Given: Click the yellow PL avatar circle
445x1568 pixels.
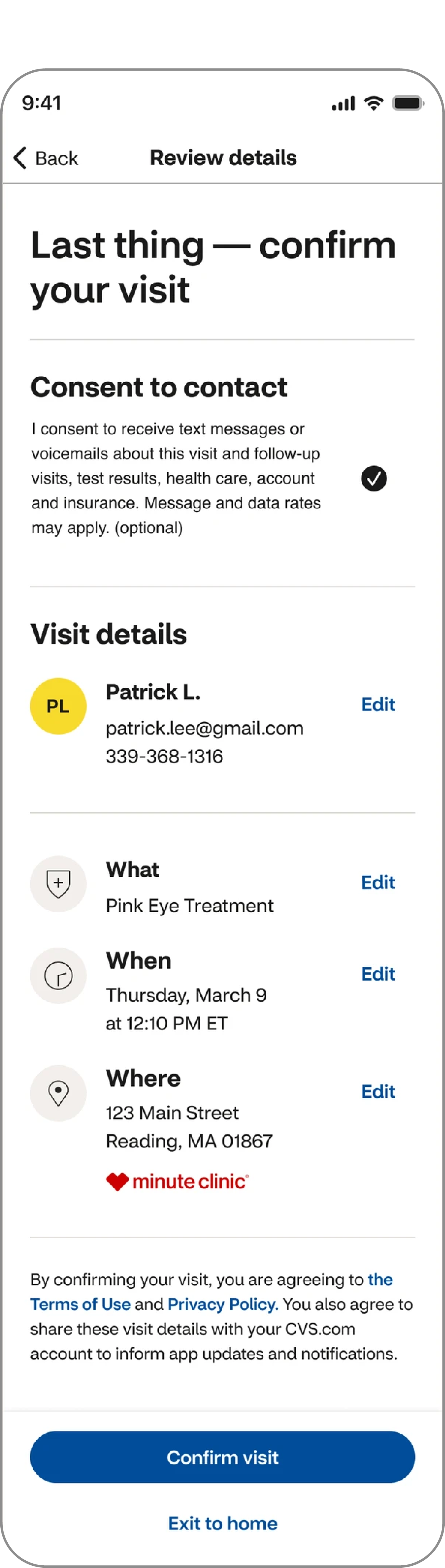Looking at the screenshot, I should pos(58,706).
